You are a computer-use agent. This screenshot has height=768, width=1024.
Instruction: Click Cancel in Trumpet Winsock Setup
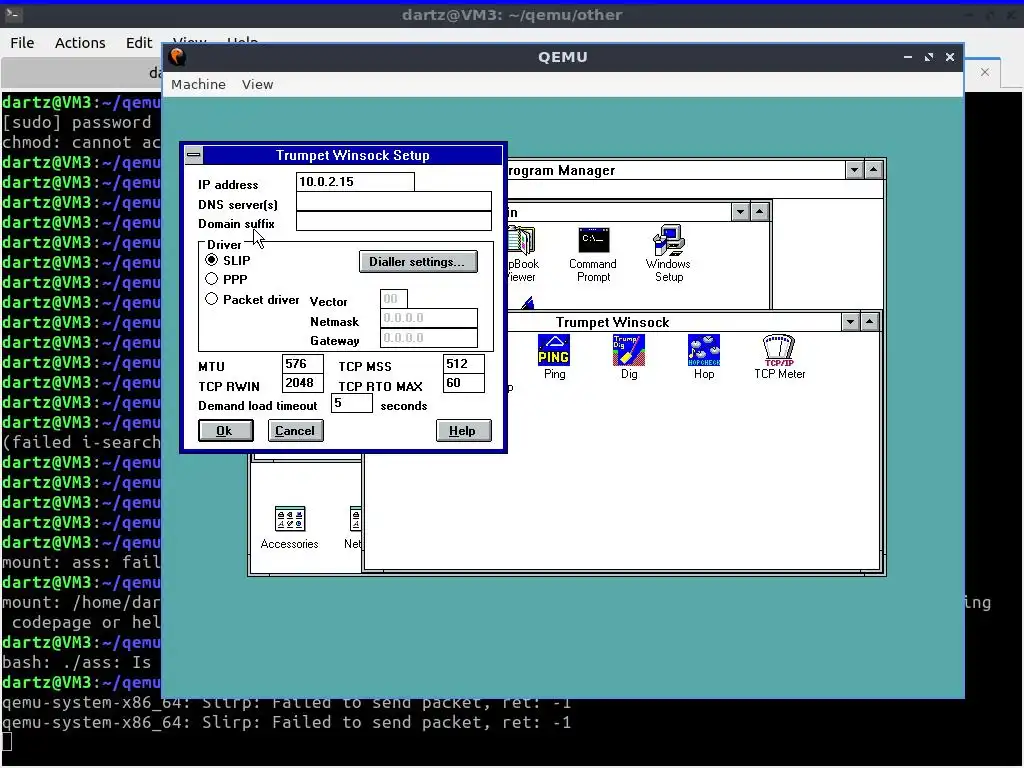click(x=295, y=431)
